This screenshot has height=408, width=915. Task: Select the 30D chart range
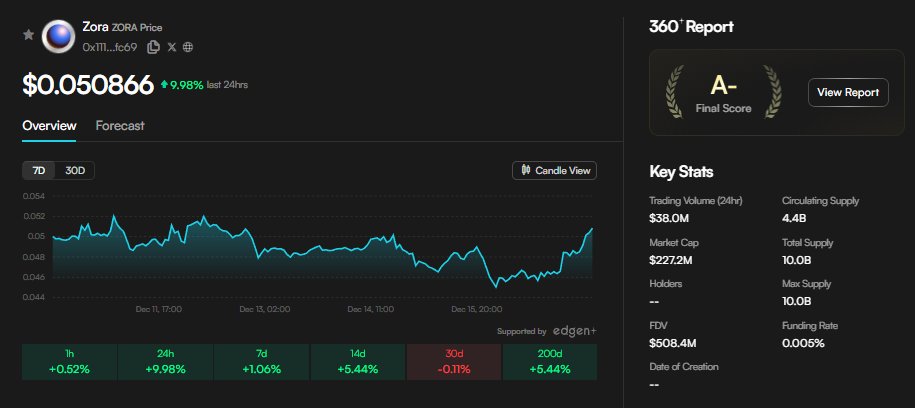[x=75, y=170]
